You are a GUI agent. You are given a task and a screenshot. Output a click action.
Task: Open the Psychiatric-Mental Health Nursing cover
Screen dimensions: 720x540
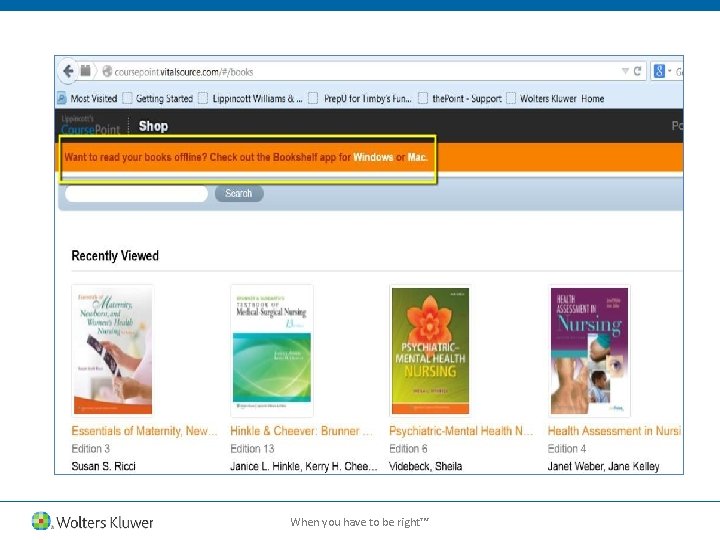coord(430,350)
